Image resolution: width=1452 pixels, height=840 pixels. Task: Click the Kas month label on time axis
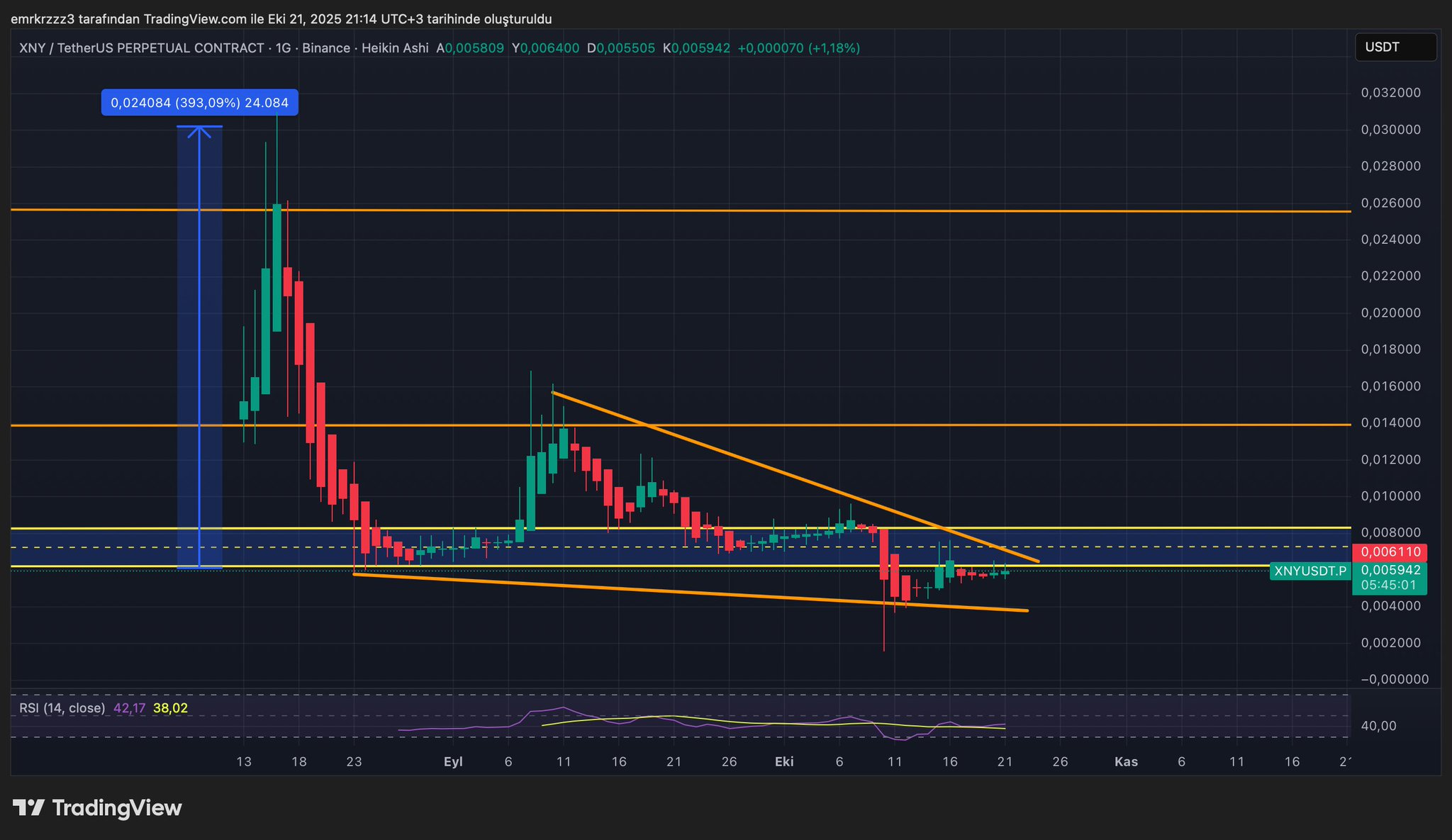1126,762
